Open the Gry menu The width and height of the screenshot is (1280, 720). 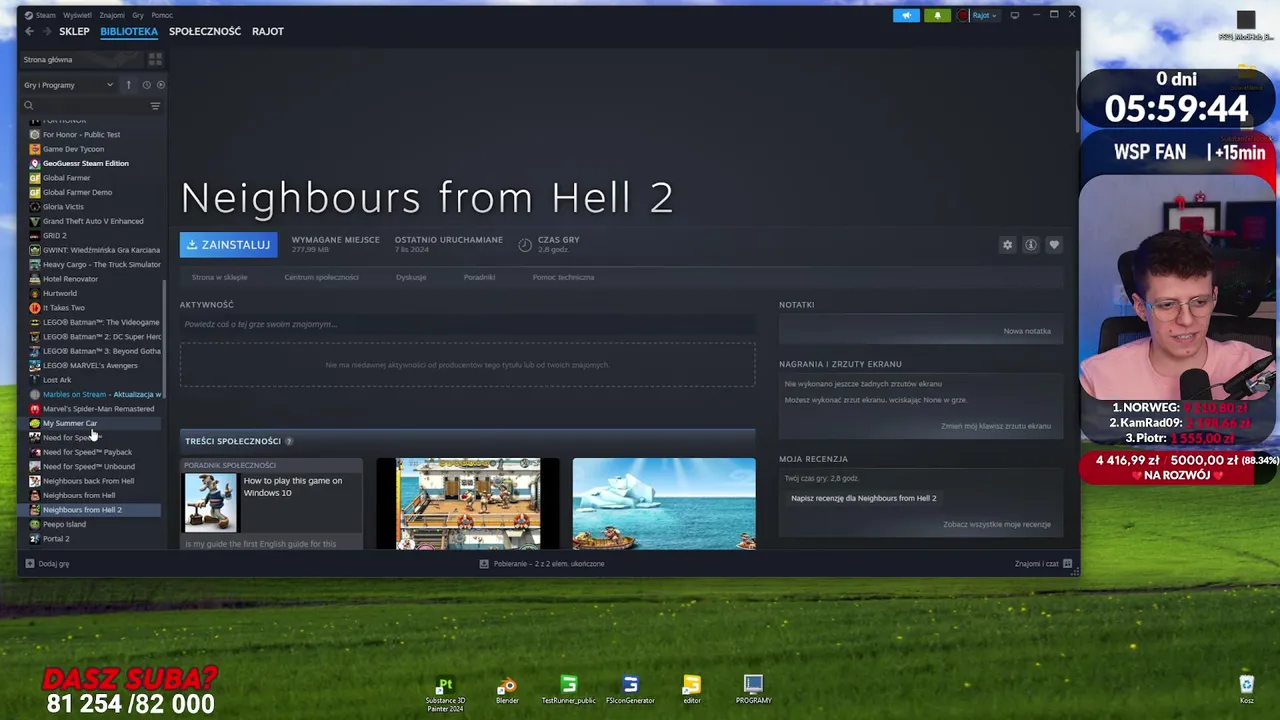138,15
